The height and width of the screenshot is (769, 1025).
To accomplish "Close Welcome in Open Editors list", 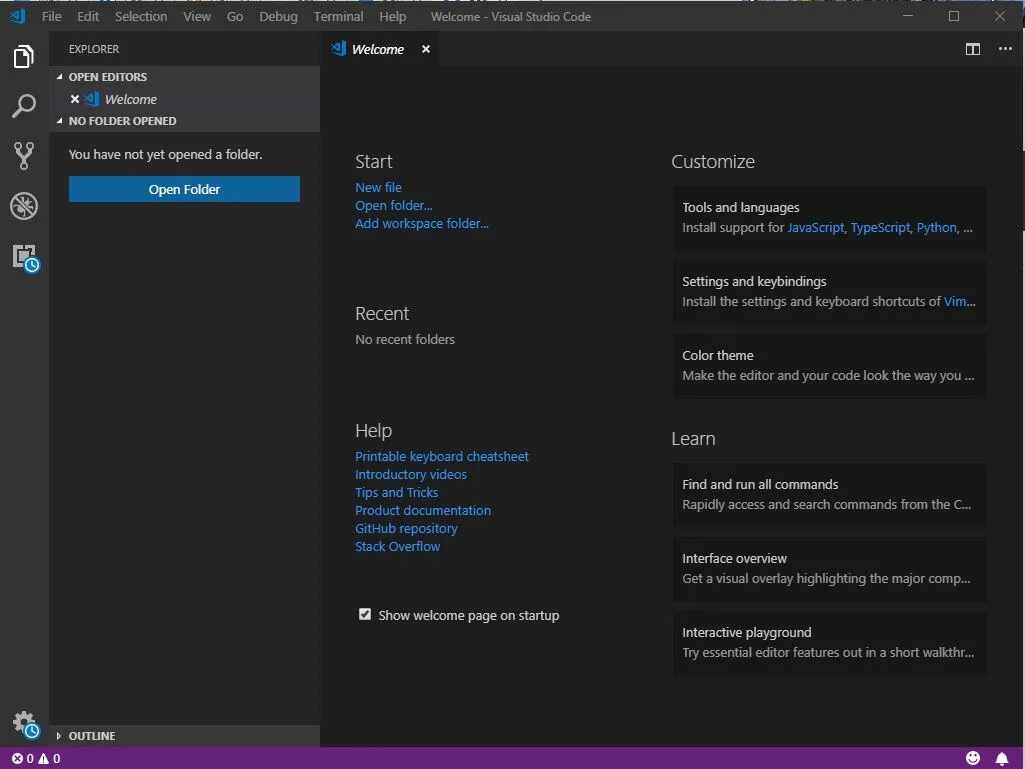I will click(75, 99).
